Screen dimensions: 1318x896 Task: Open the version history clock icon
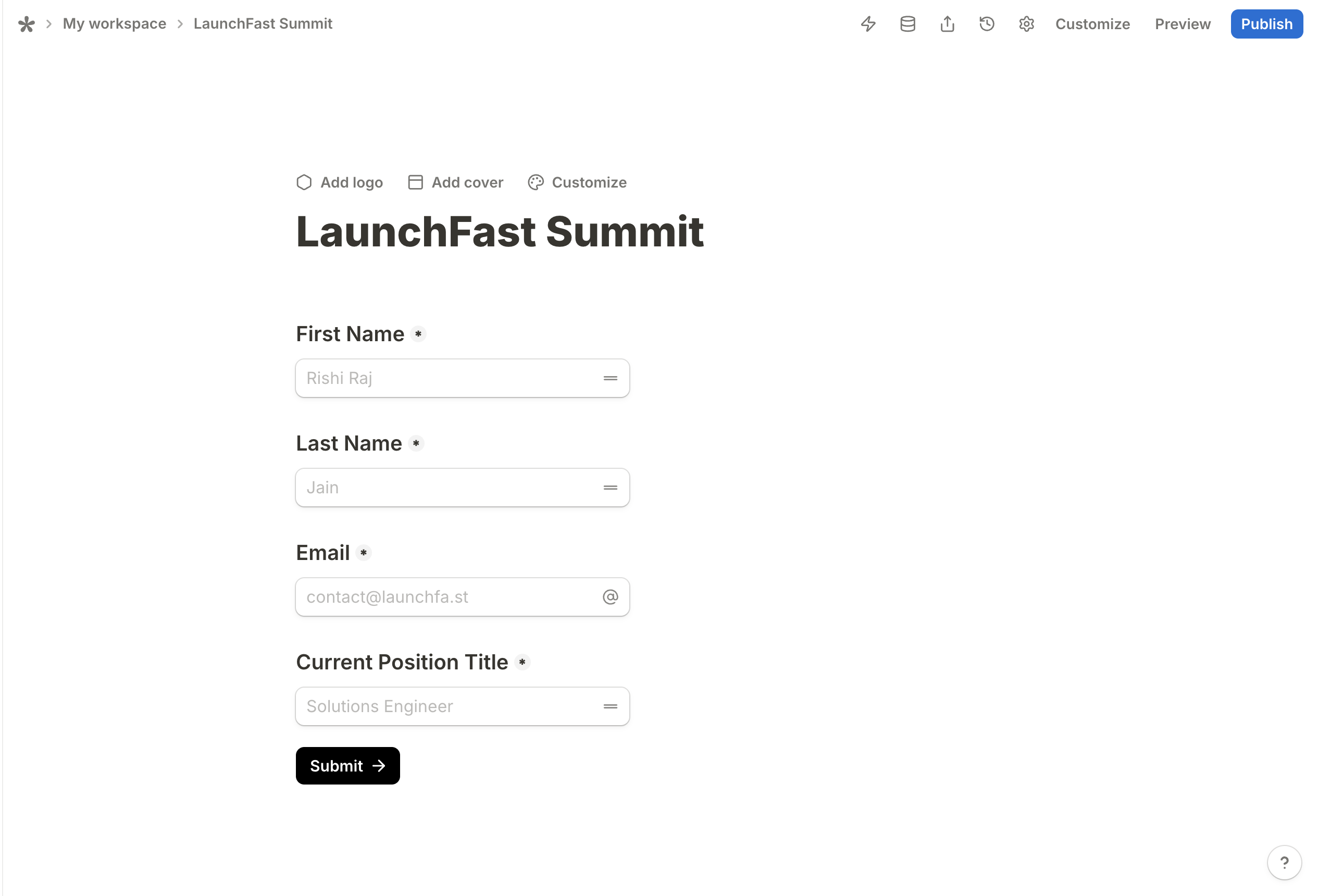987,24
